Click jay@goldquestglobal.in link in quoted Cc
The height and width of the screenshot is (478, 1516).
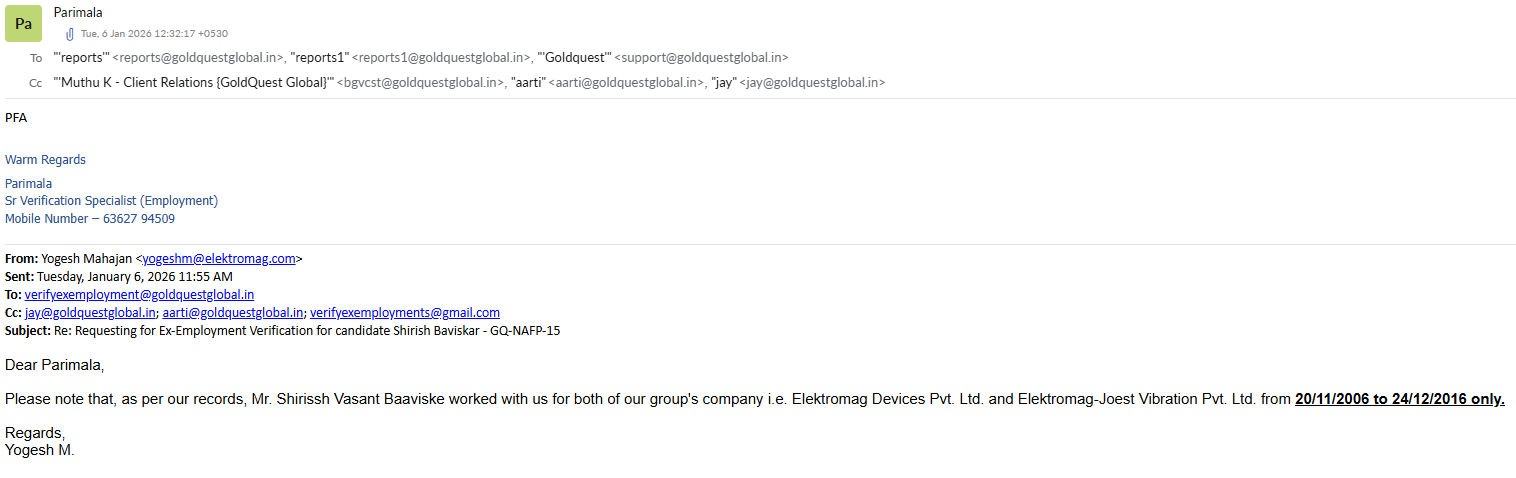click(90, 313)
